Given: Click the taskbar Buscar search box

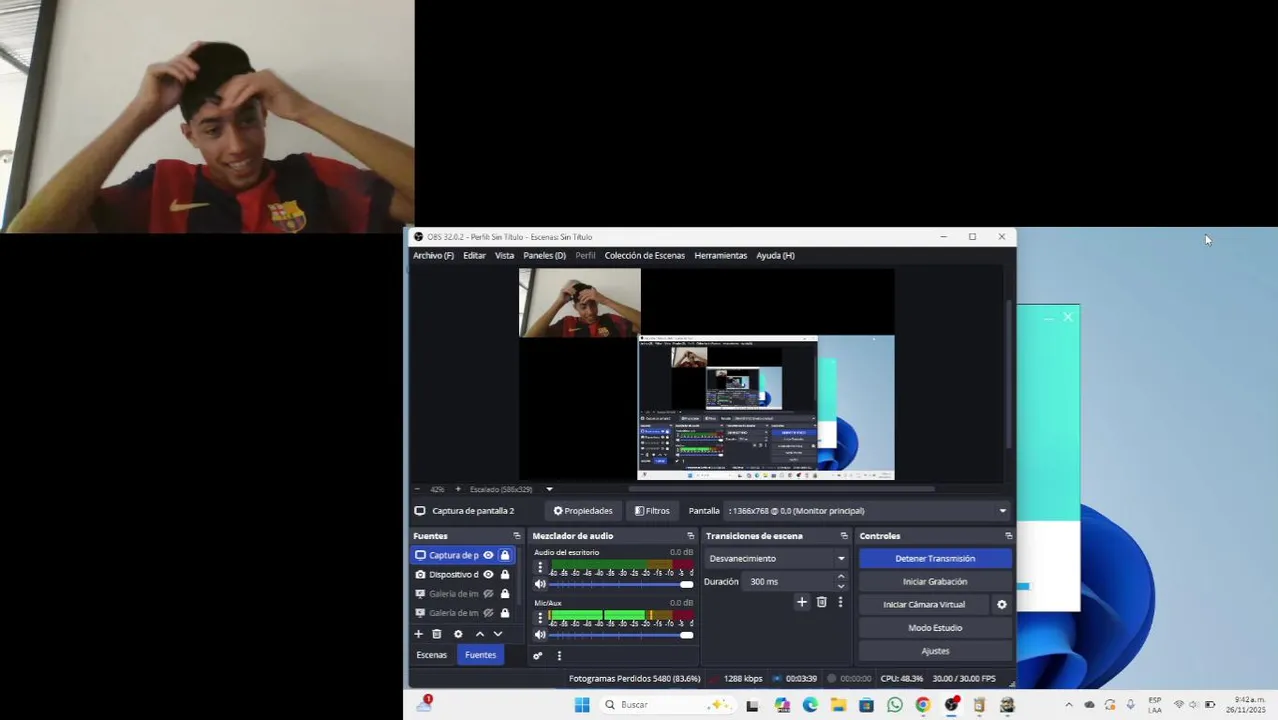Looking at the screenshot, I should tap(667, 705).
